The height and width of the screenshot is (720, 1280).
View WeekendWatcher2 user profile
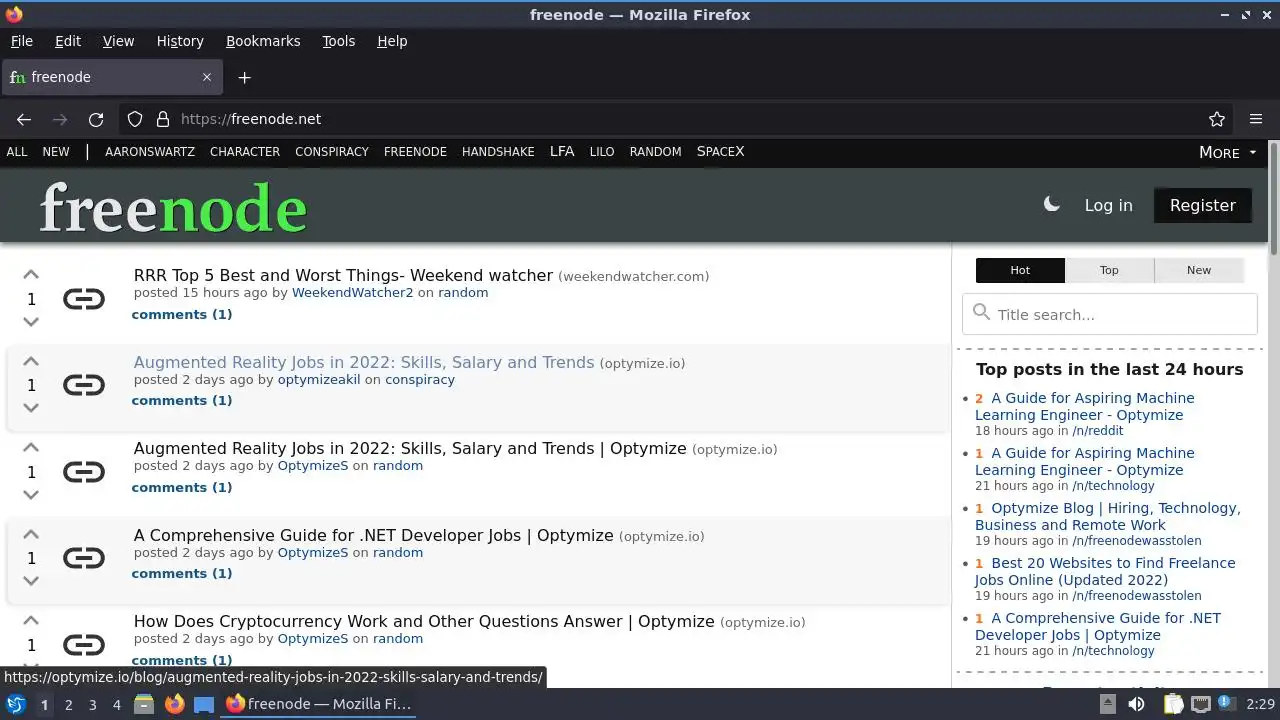[352, 293]
